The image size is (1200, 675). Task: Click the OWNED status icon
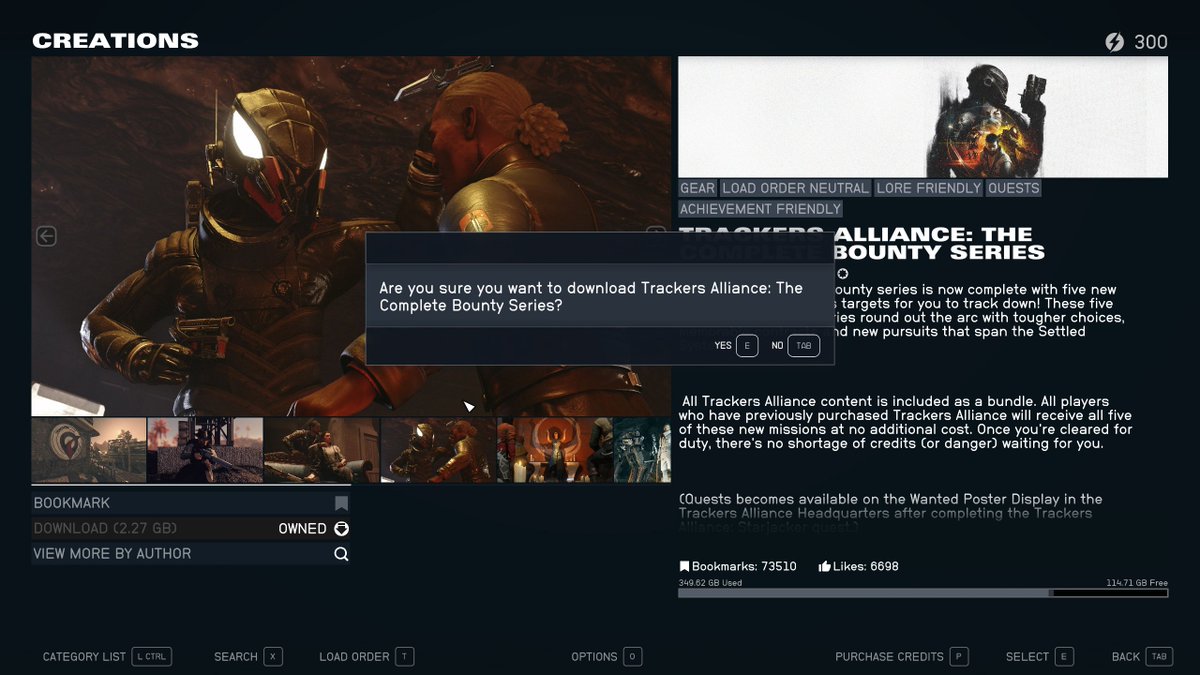341,528
